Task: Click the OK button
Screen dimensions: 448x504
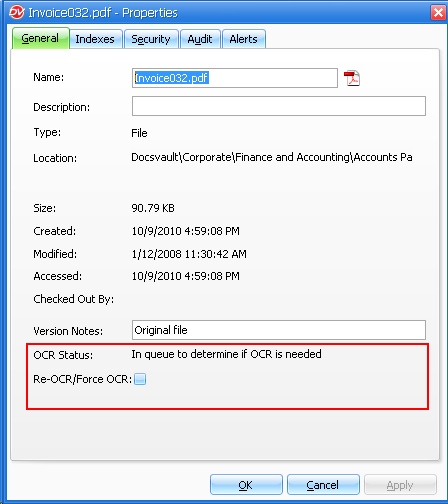Action: 246,485
